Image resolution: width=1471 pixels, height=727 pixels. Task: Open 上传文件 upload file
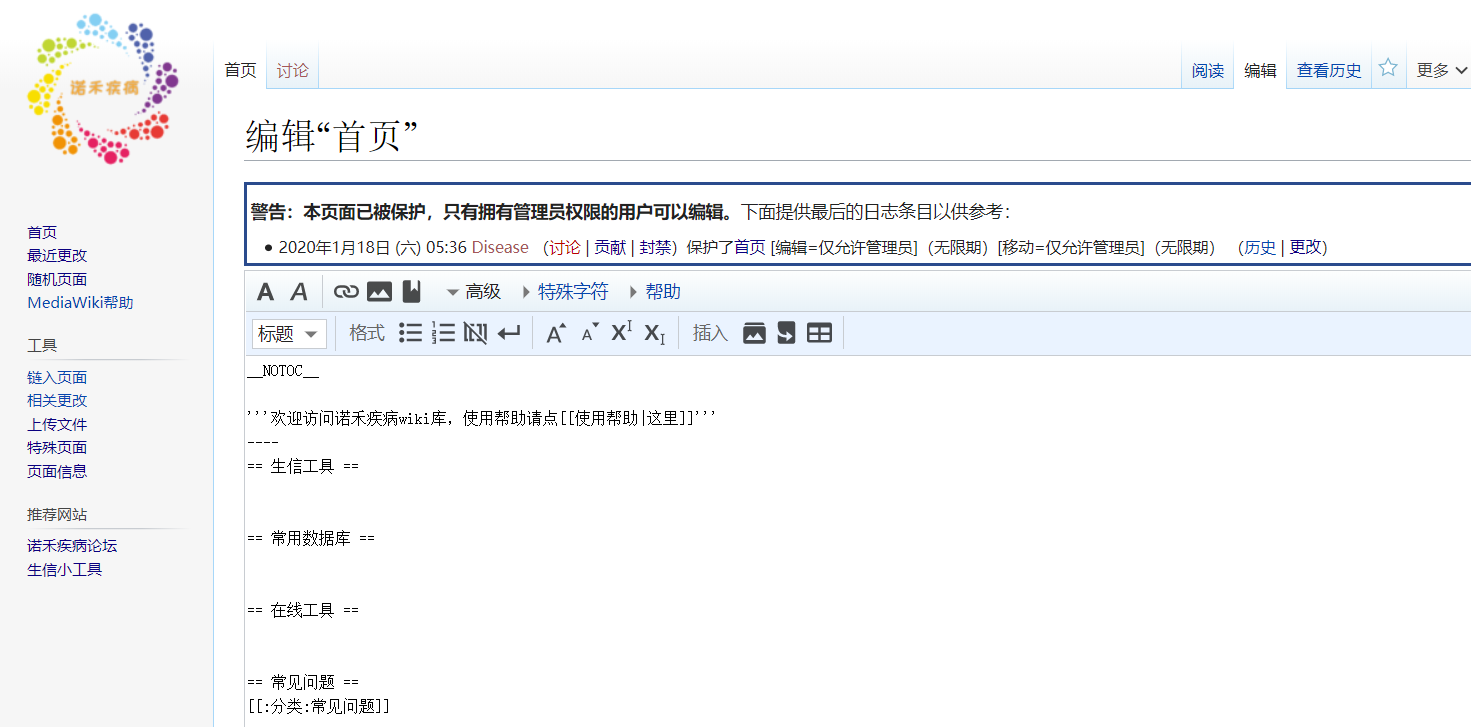pyautogui.click(x=57, y=424)
